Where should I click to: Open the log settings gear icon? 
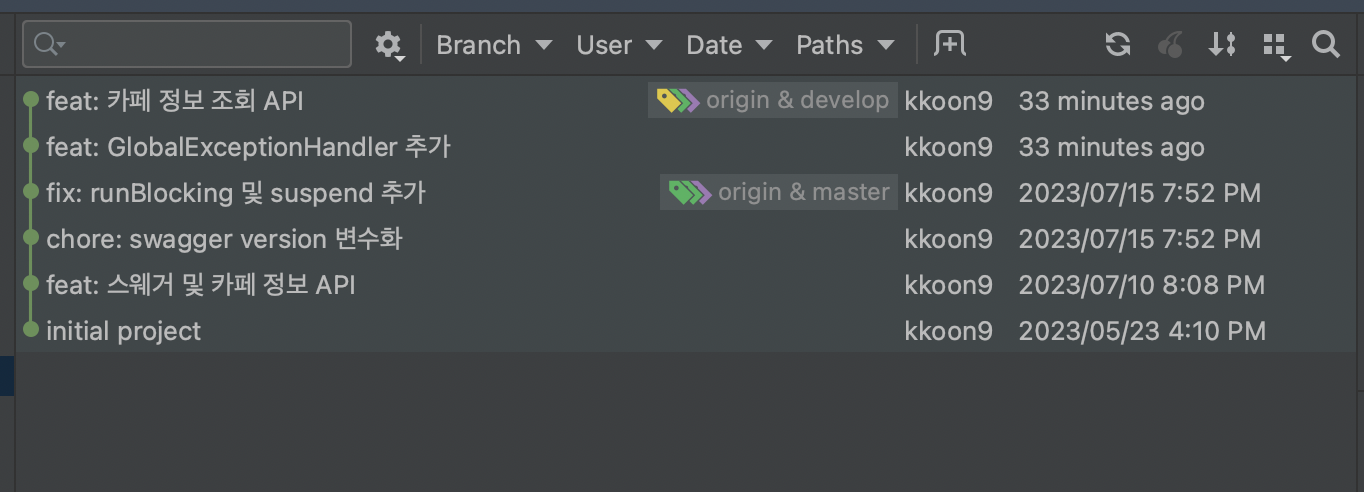pos(388,45)
